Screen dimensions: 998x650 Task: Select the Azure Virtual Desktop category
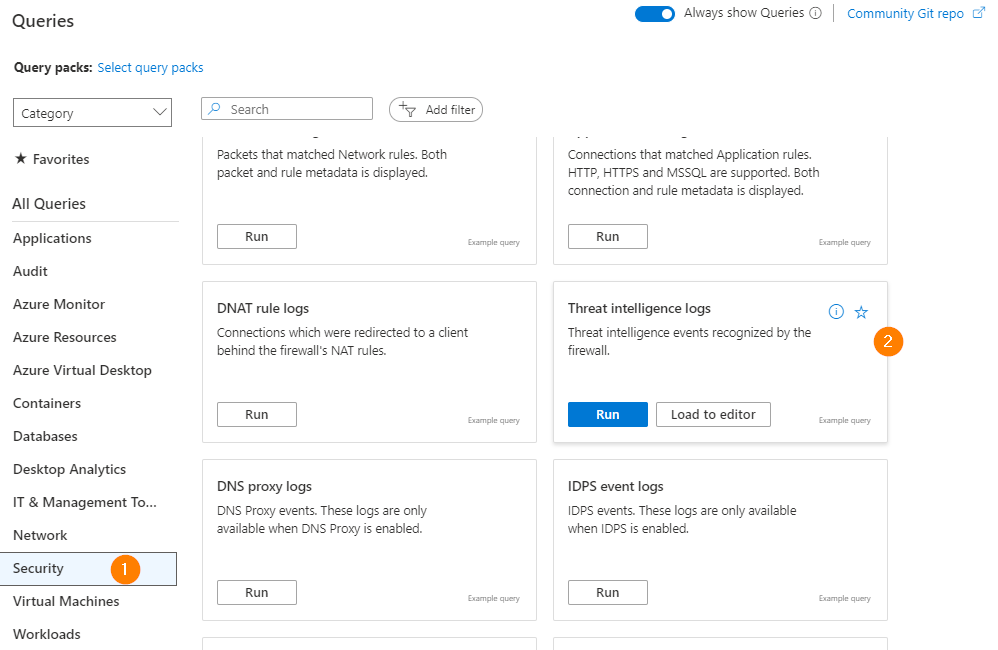tap(82, 371)
